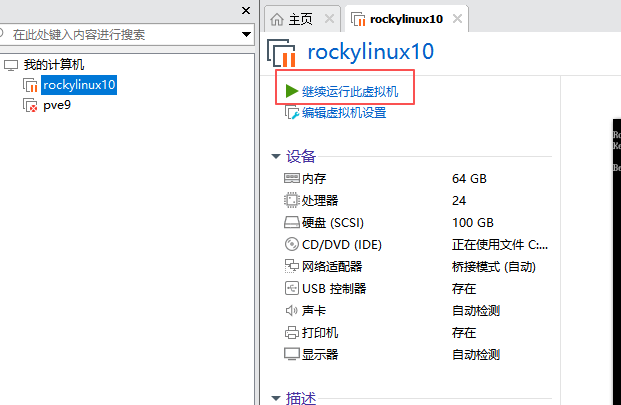The height and width of the screenshot is (405, 621).
Task: Close the rockylinux10 tab
Action: [457, 19]
